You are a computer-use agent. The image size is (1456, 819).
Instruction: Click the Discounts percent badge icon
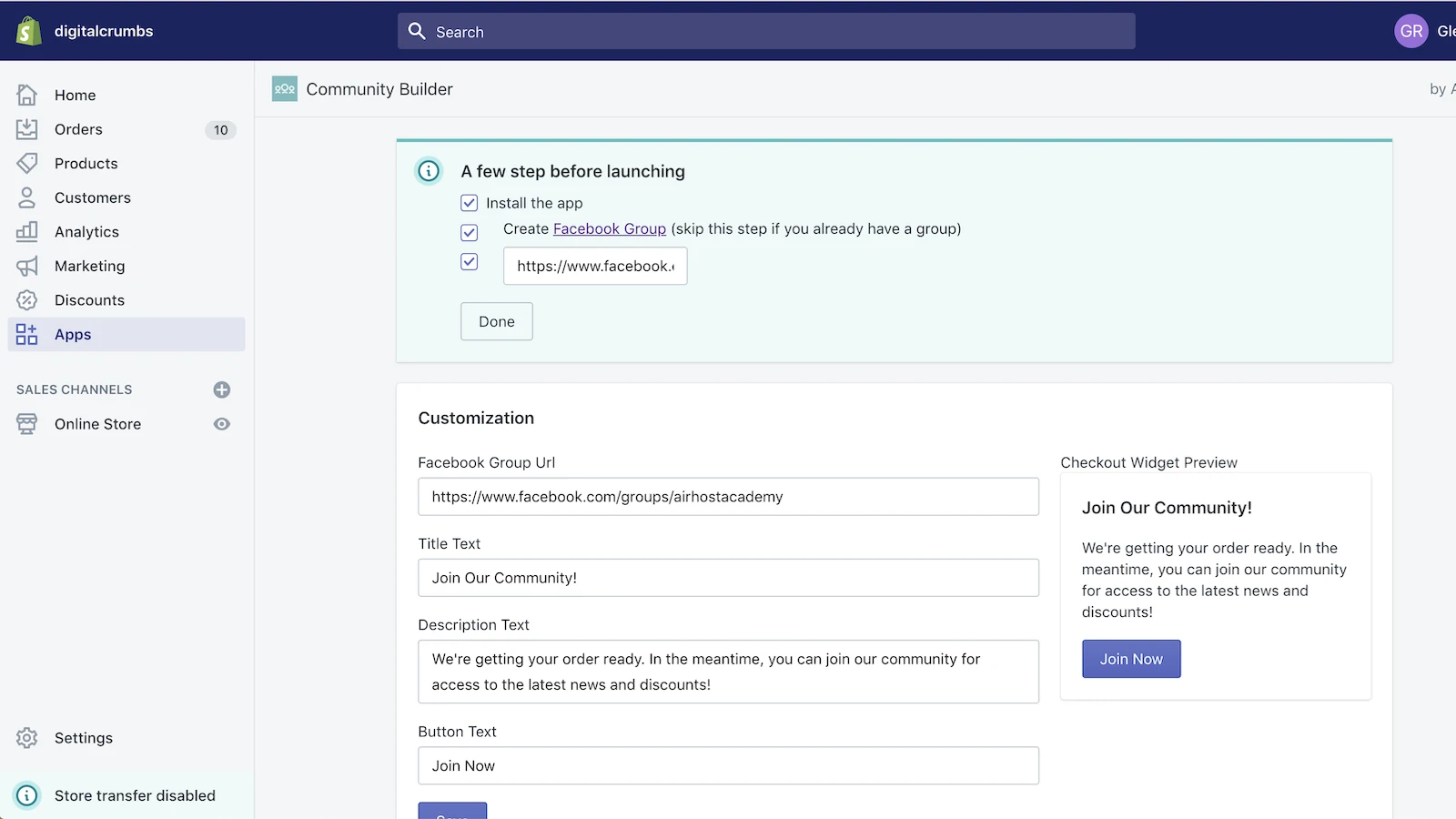click(x=27, y=300)
